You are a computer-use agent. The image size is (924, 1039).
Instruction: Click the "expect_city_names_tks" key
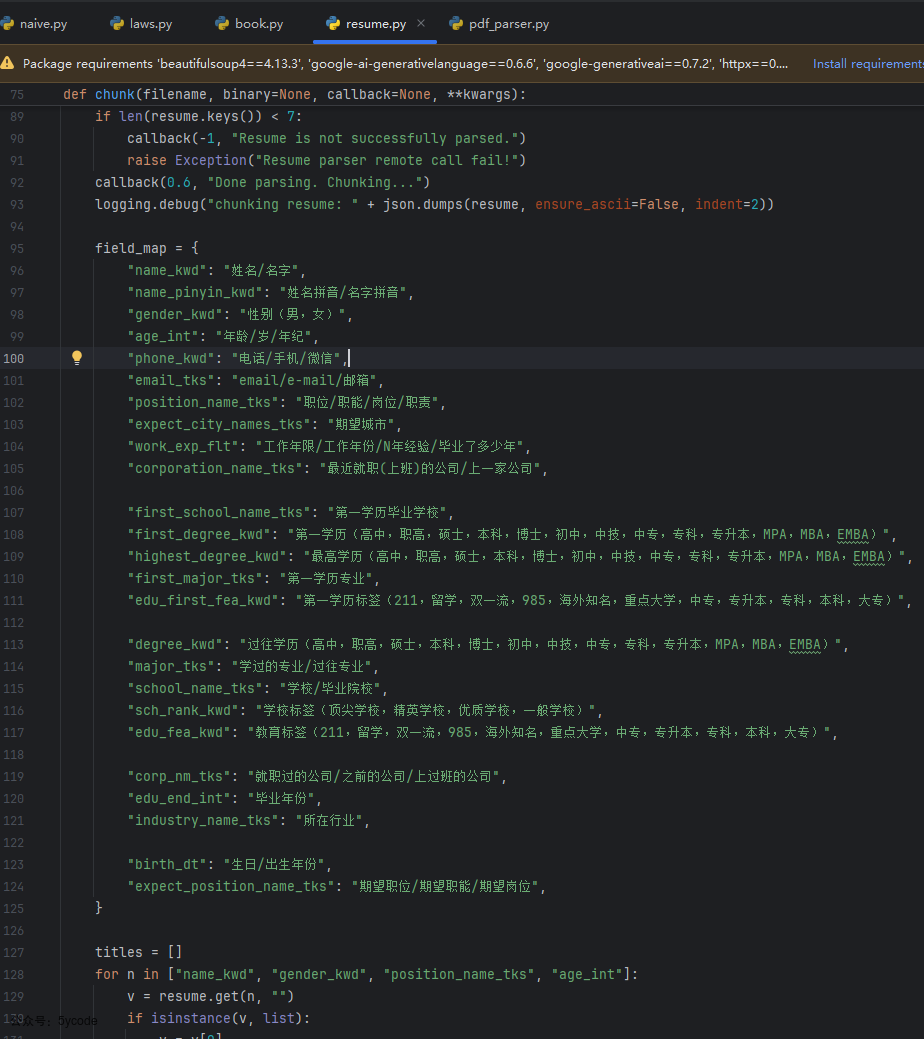[x=219, y=424]
